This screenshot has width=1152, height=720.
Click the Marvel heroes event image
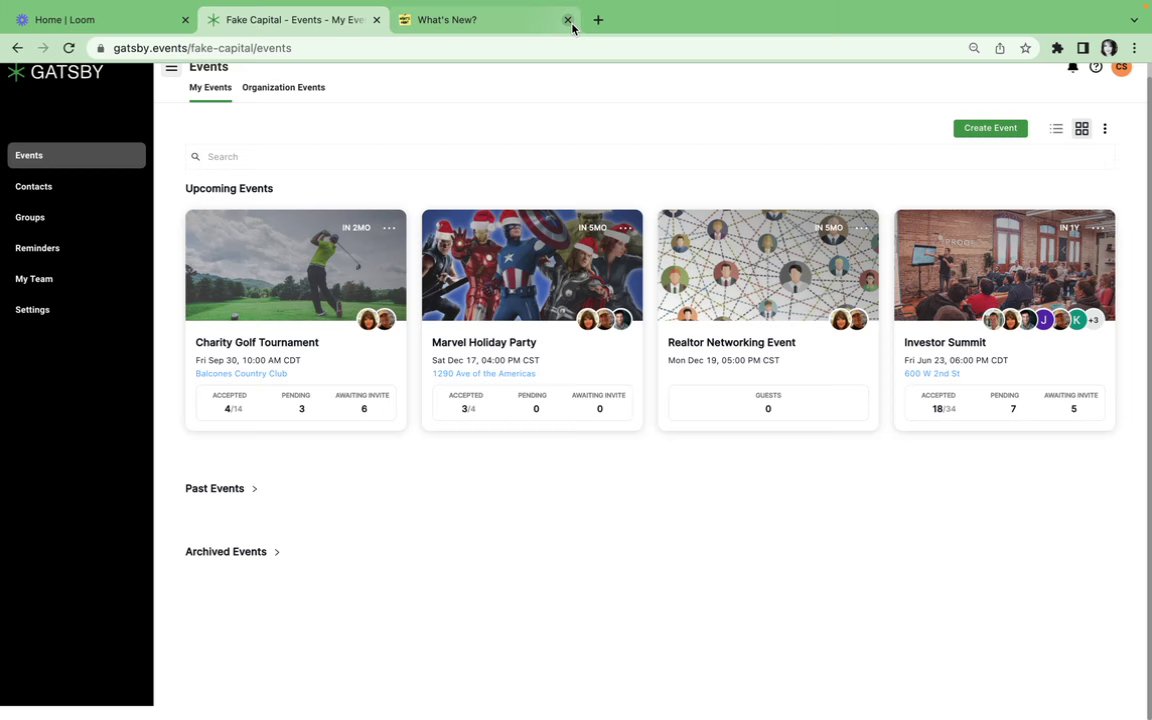coord(532,265)
